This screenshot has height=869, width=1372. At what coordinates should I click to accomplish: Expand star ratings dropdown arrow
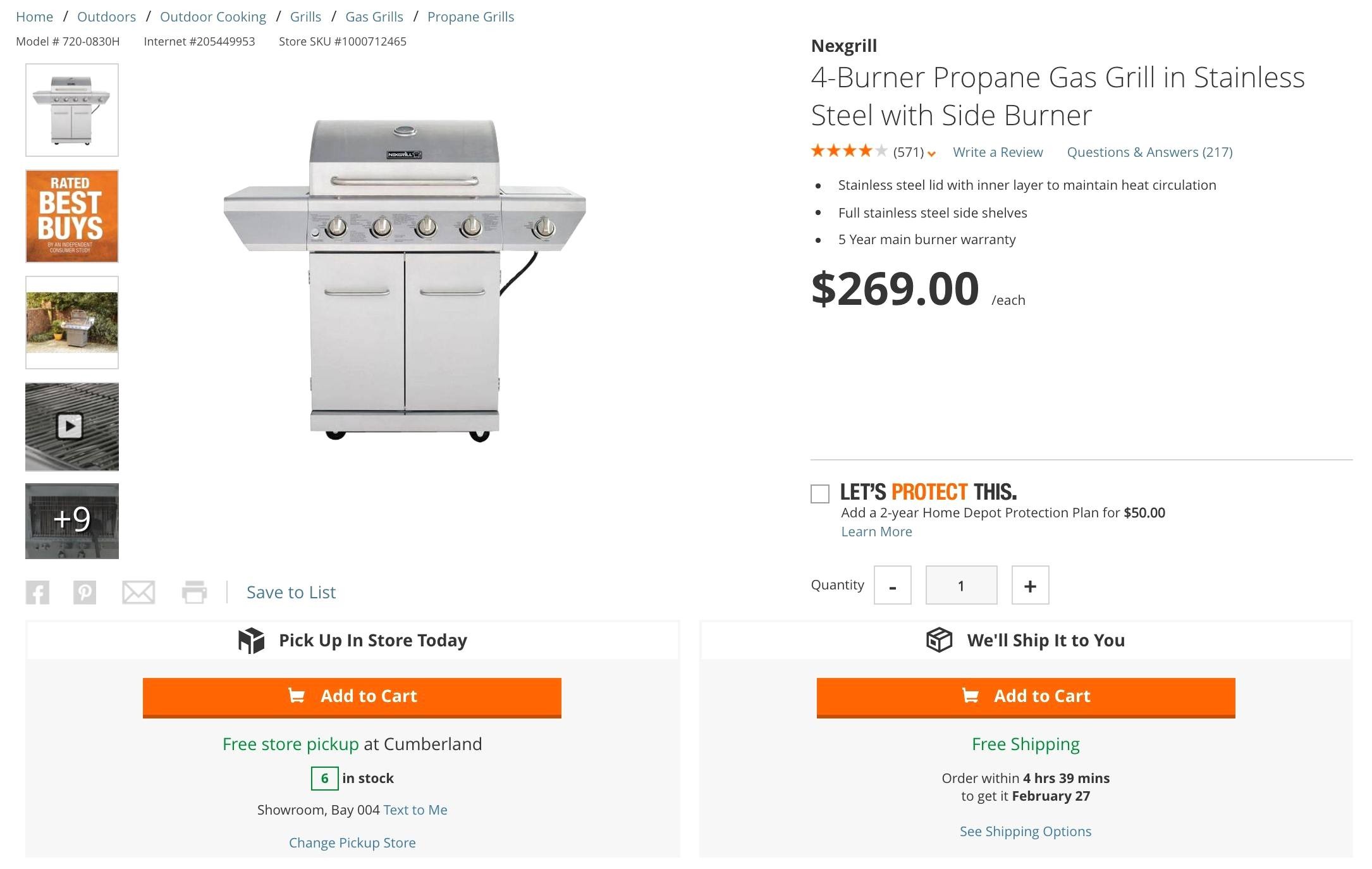pos(931,153)
